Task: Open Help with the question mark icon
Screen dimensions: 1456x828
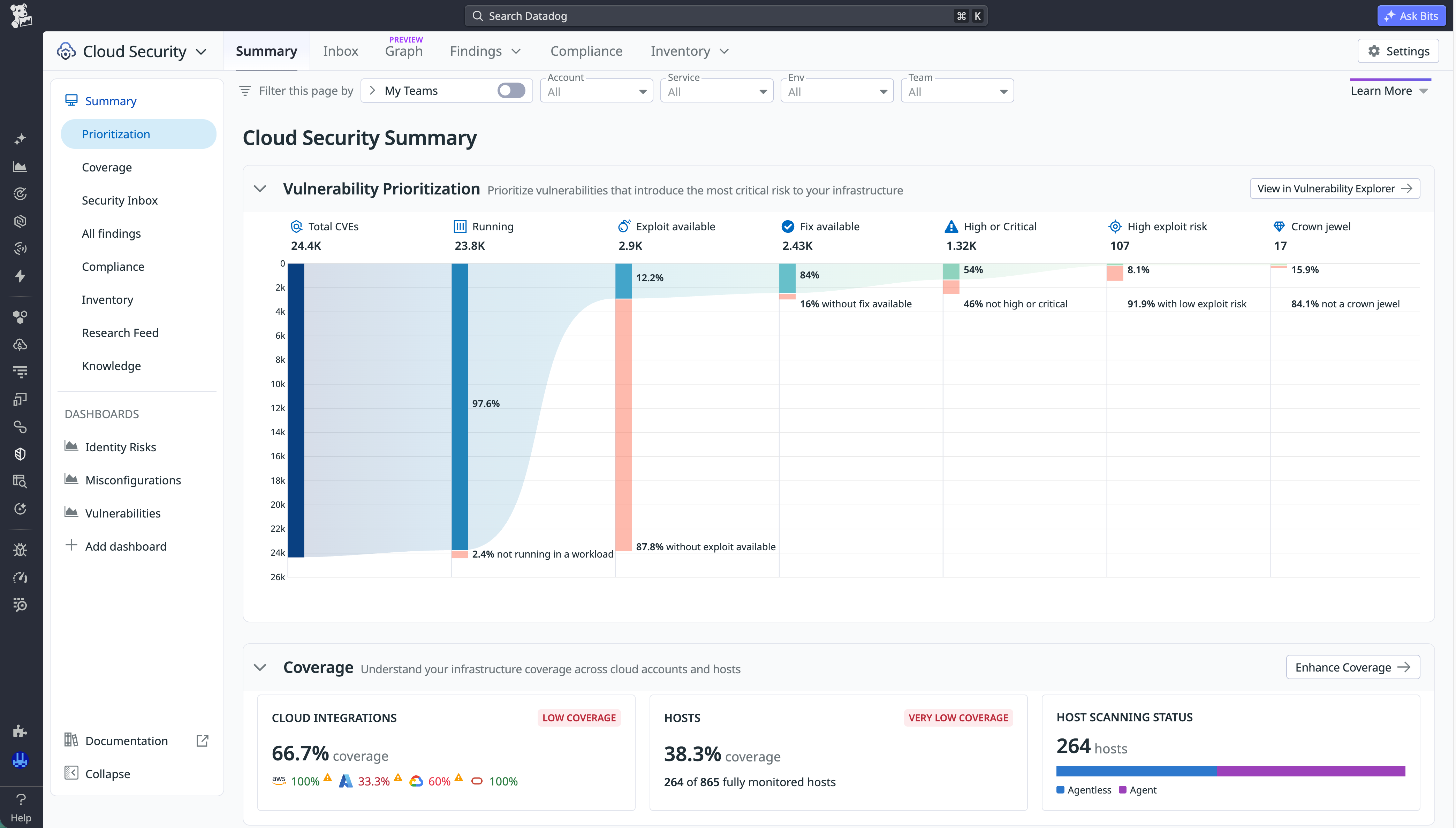Action: click(21, 807)
